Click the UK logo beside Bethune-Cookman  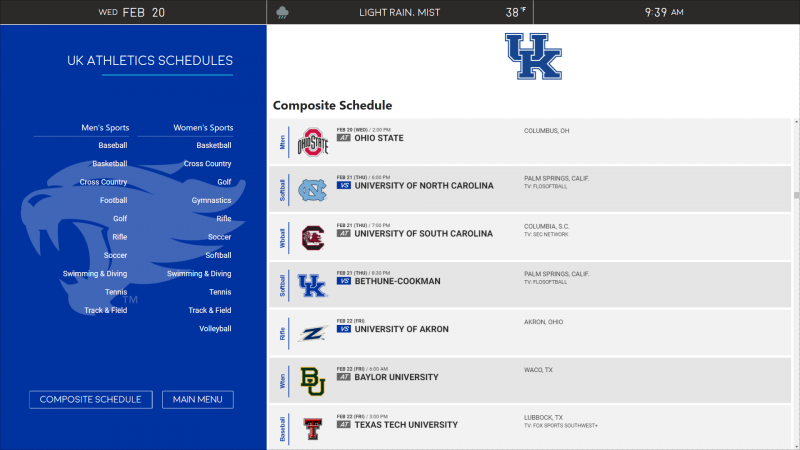(312, 286)
